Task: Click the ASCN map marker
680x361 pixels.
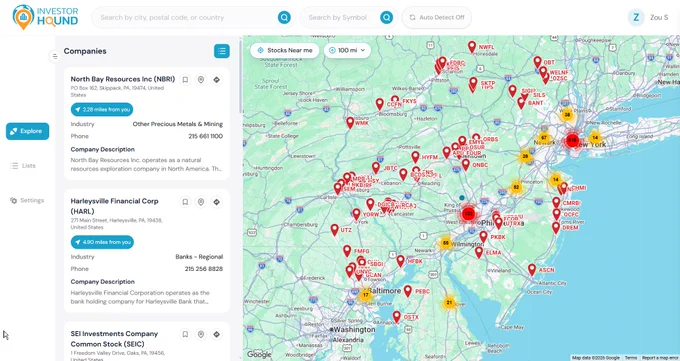Action: [532, 269]
